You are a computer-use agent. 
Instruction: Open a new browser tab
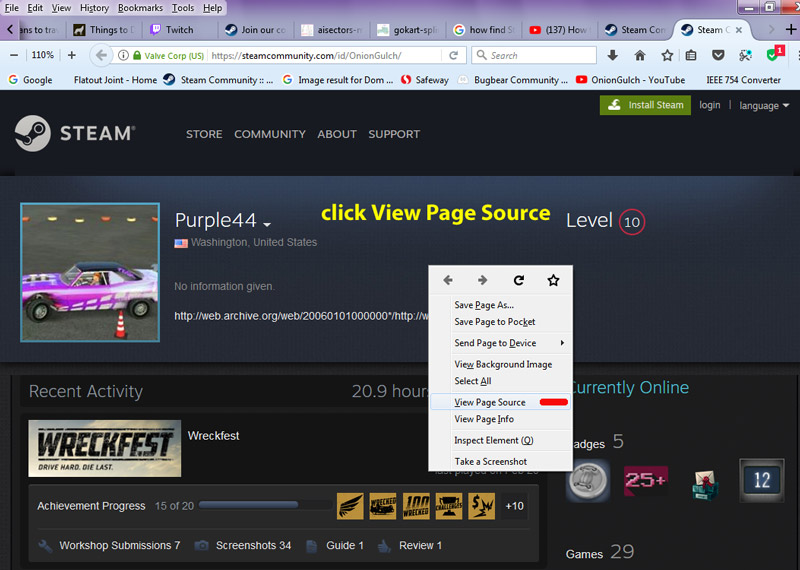(x=790, y=30)
